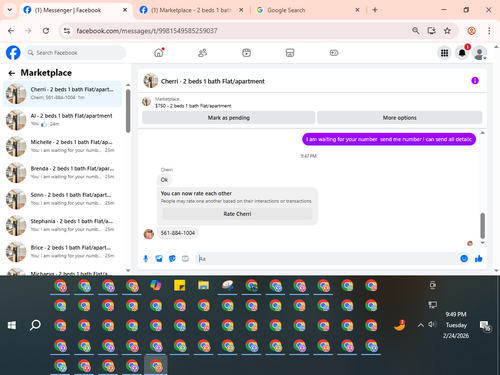Open the volume speaker in the system tray
Screen dimensions: 500x375
tap(432, 324)
